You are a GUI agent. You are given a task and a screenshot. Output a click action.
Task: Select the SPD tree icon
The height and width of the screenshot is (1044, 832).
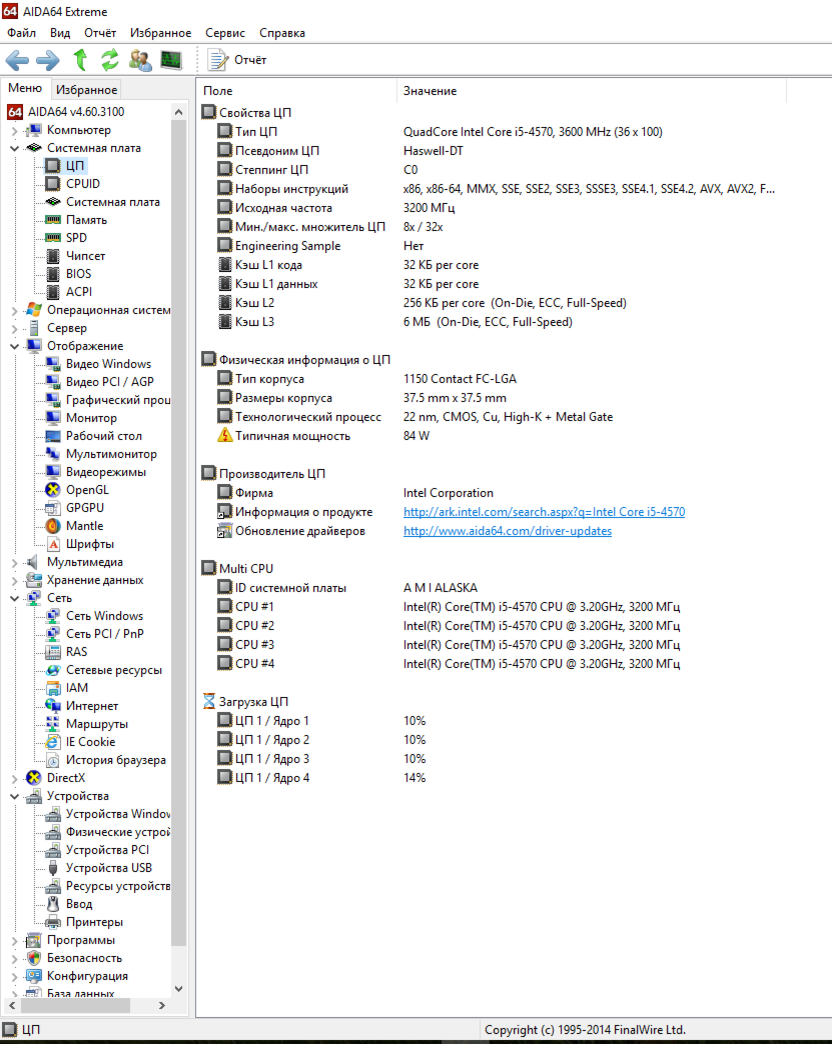(53, 238)
